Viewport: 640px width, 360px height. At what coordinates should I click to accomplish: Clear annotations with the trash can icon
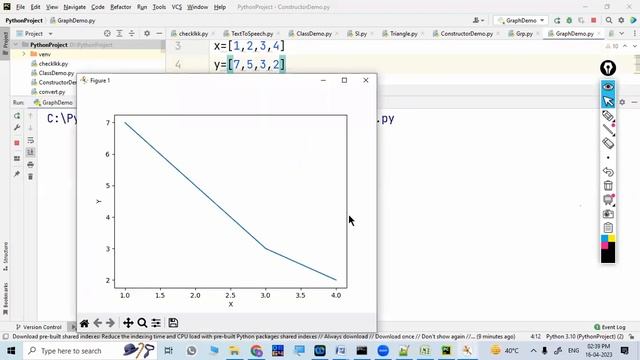(608, 185)
